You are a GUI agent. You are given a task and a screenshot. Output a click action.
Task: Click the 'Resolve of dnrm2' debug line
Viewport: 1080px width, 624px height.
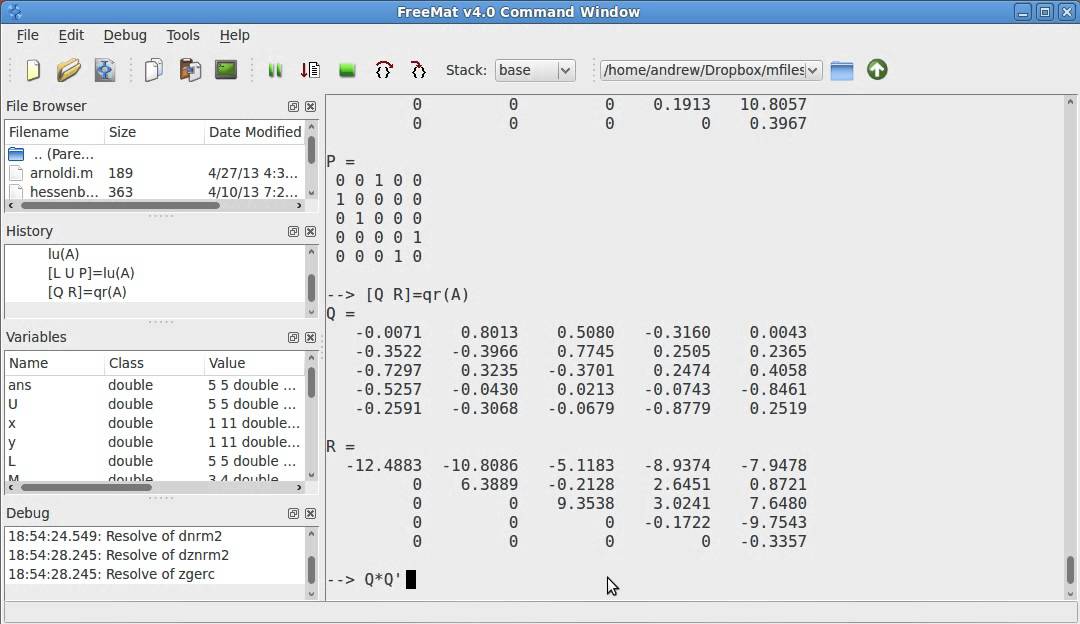(115, 536)
